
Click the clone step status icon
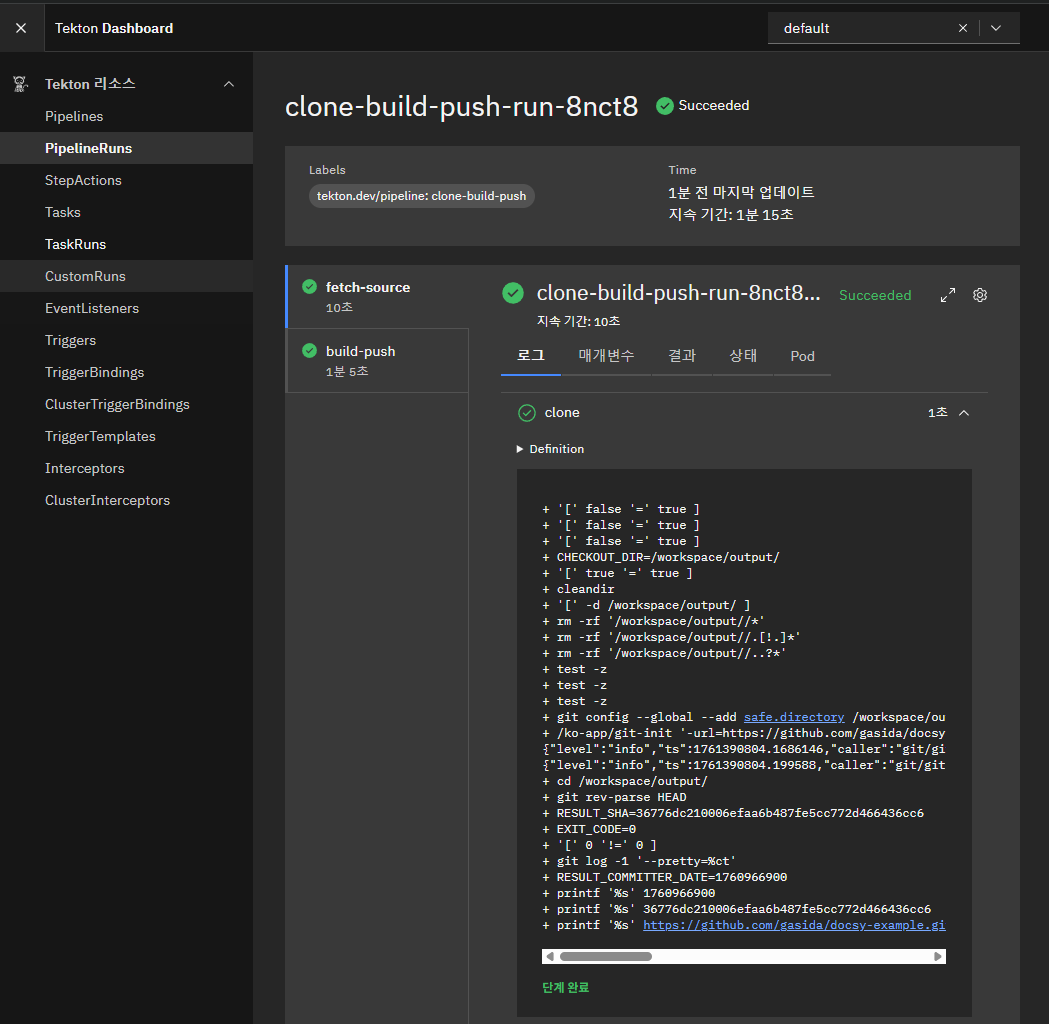[527, 413]
